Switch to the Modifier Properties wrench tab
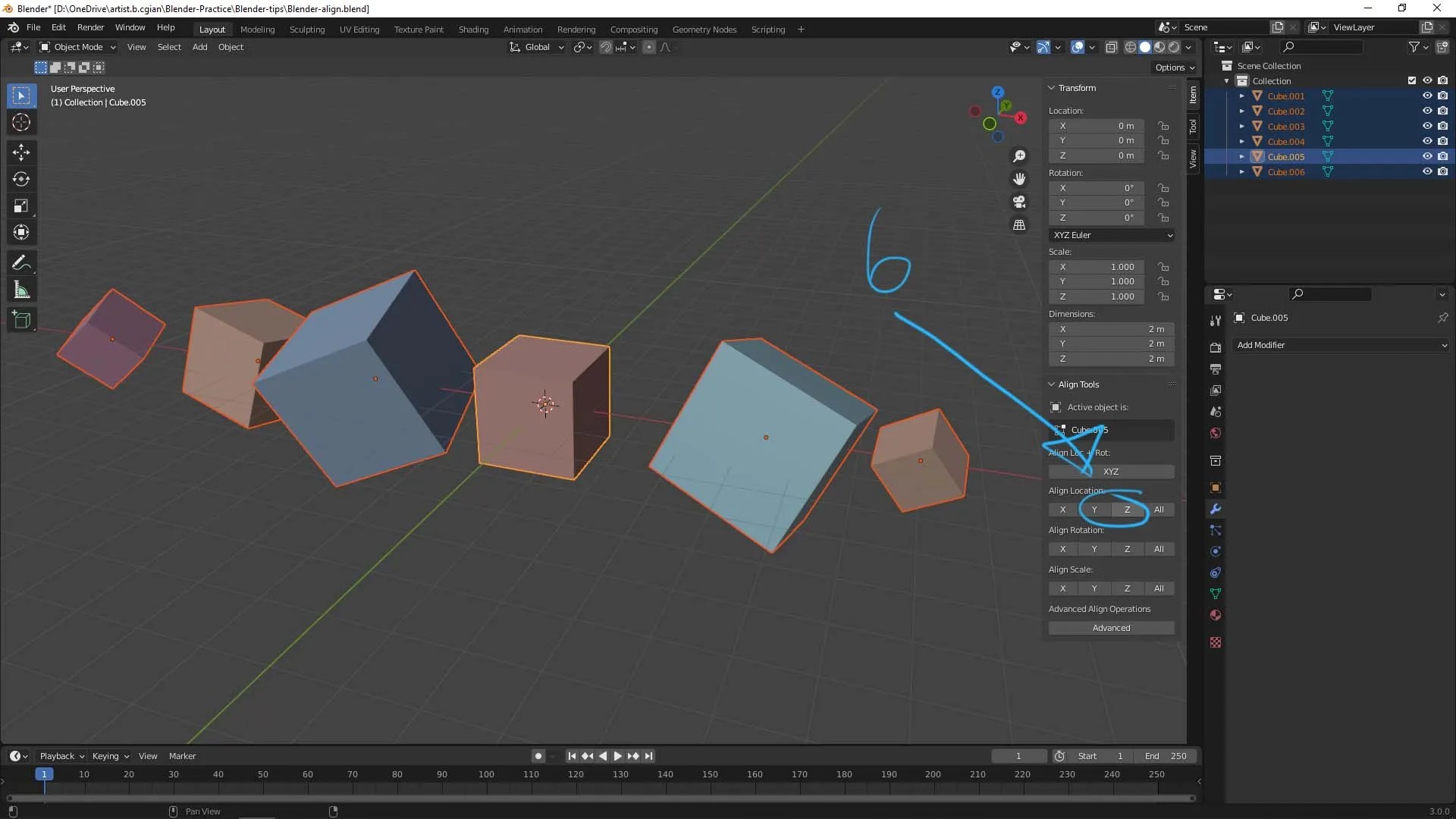 (x=1216, y=509)
